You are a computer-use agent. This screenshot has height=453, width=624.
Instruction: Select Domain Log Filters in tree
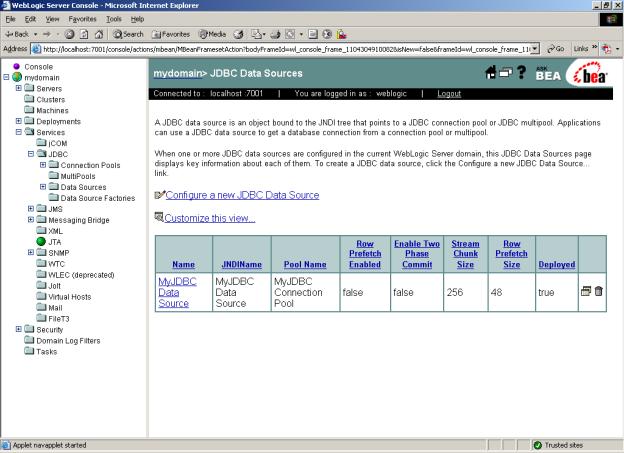(x=68, y=340)
